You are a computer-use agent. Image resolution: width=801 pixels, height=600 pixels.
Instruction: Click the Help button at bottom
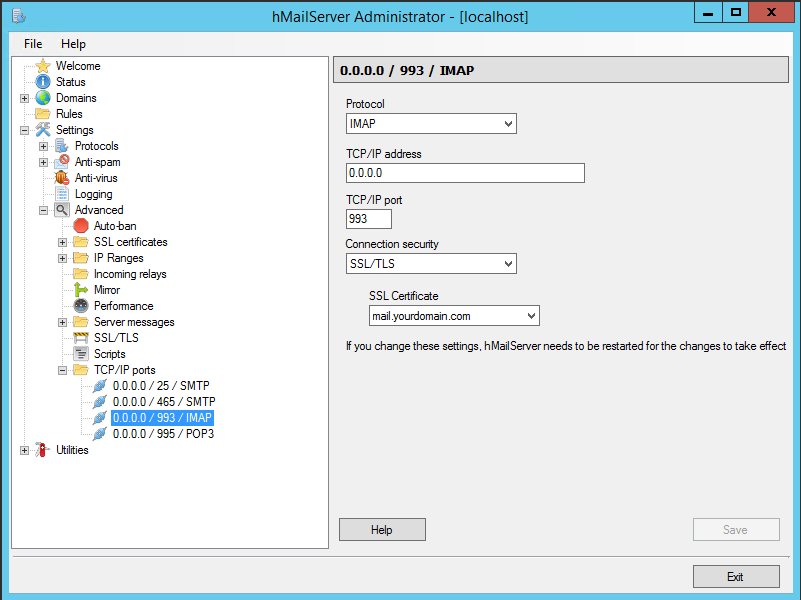pyautogui.click(x=382, y=530)
